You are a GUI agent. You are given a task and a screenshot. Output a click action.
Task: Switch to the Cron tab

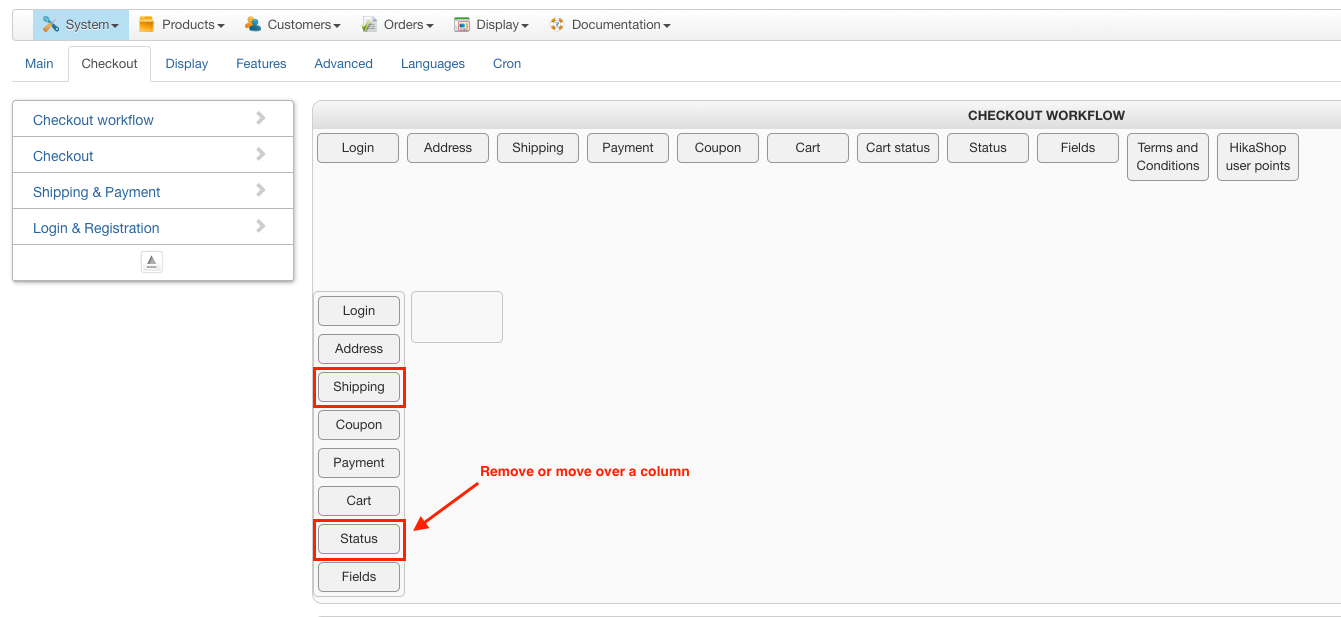point(507,63)
